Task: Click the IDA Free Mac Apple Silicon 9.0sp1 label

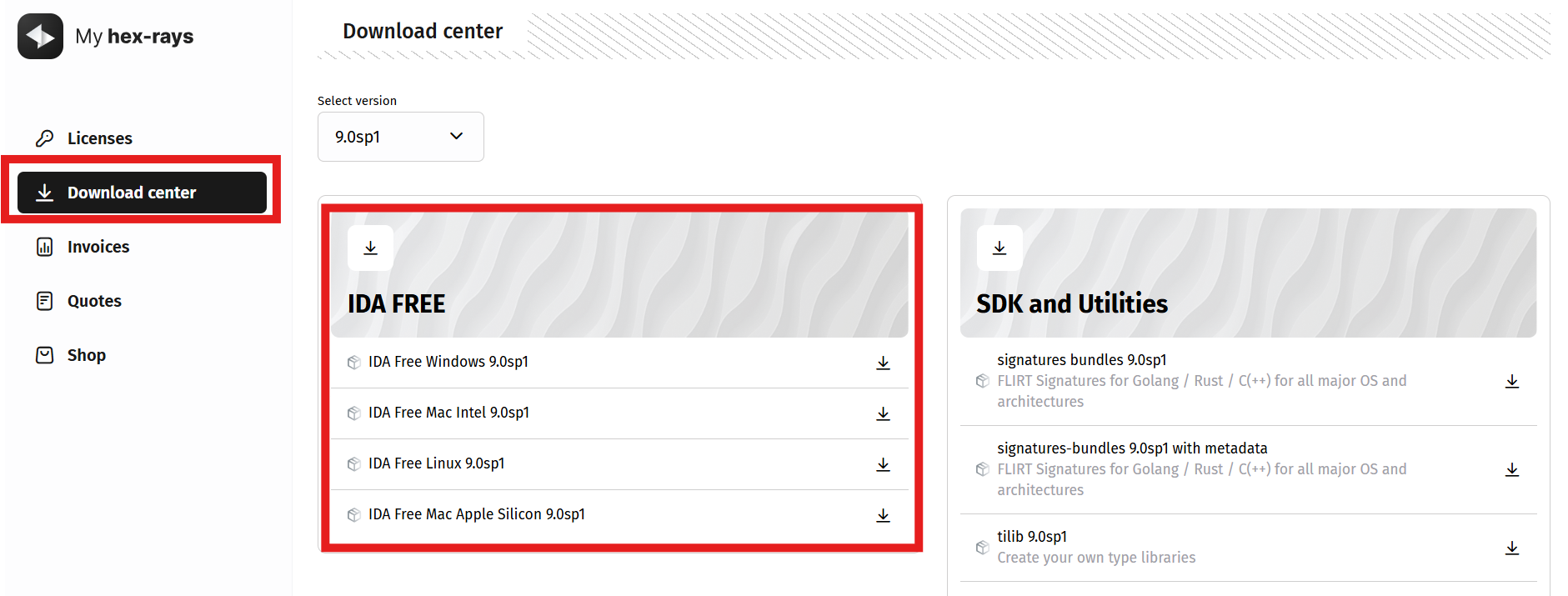Action: (477, 514)
